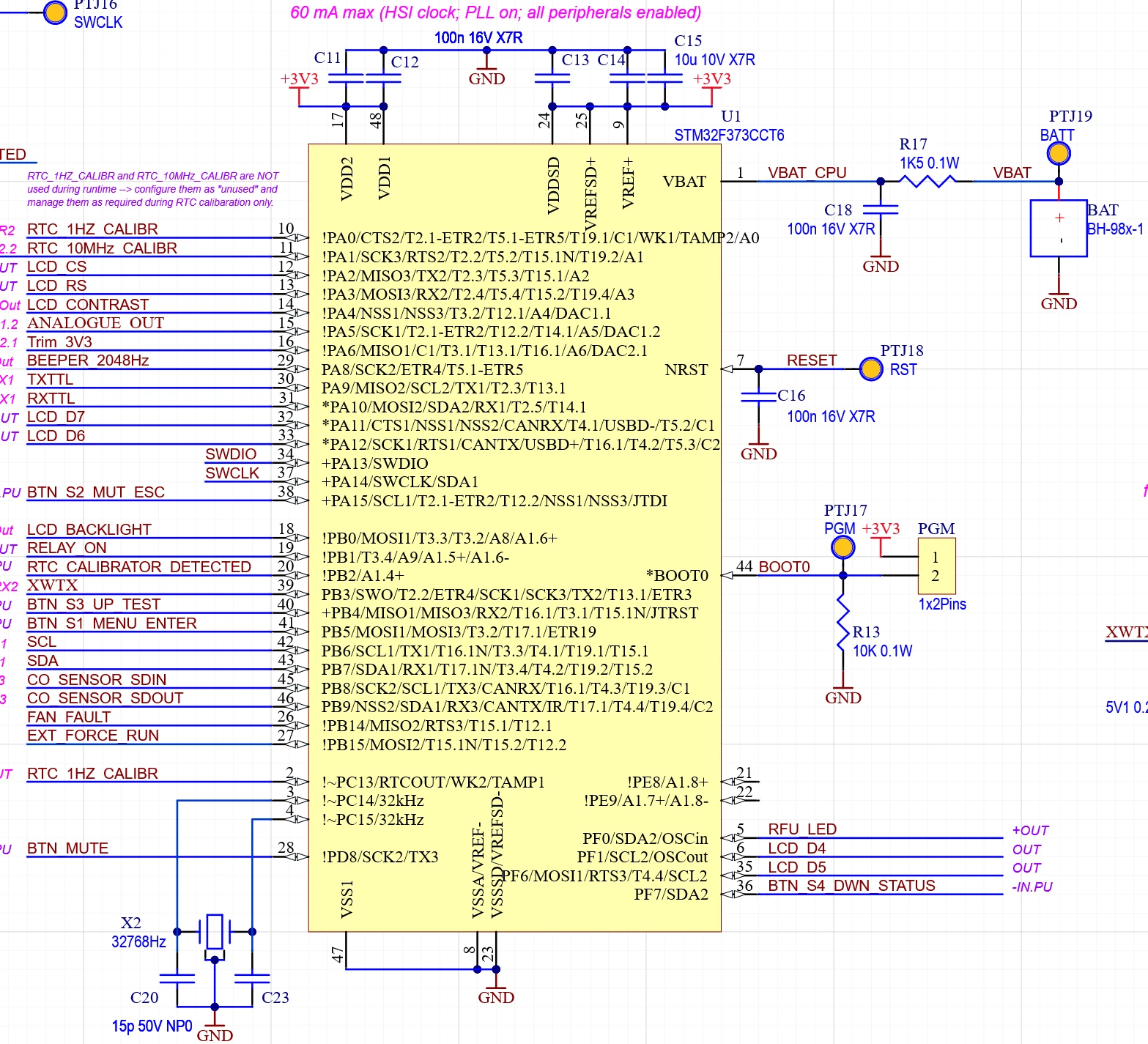Click the RTC calibration purple note text

[153, 189]
